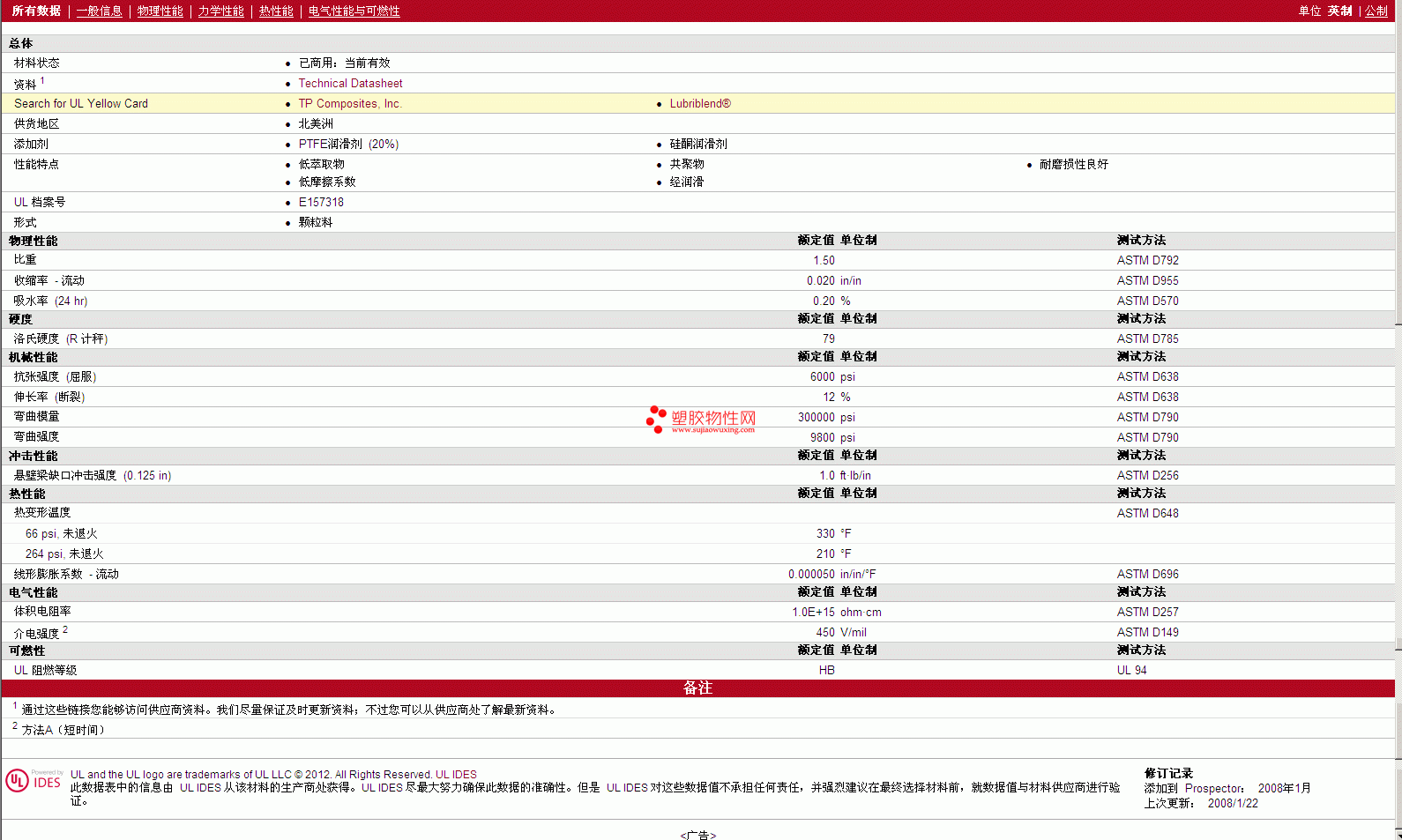
Task: Click the ASTM D792 test method
Action: coord(1148,261)
